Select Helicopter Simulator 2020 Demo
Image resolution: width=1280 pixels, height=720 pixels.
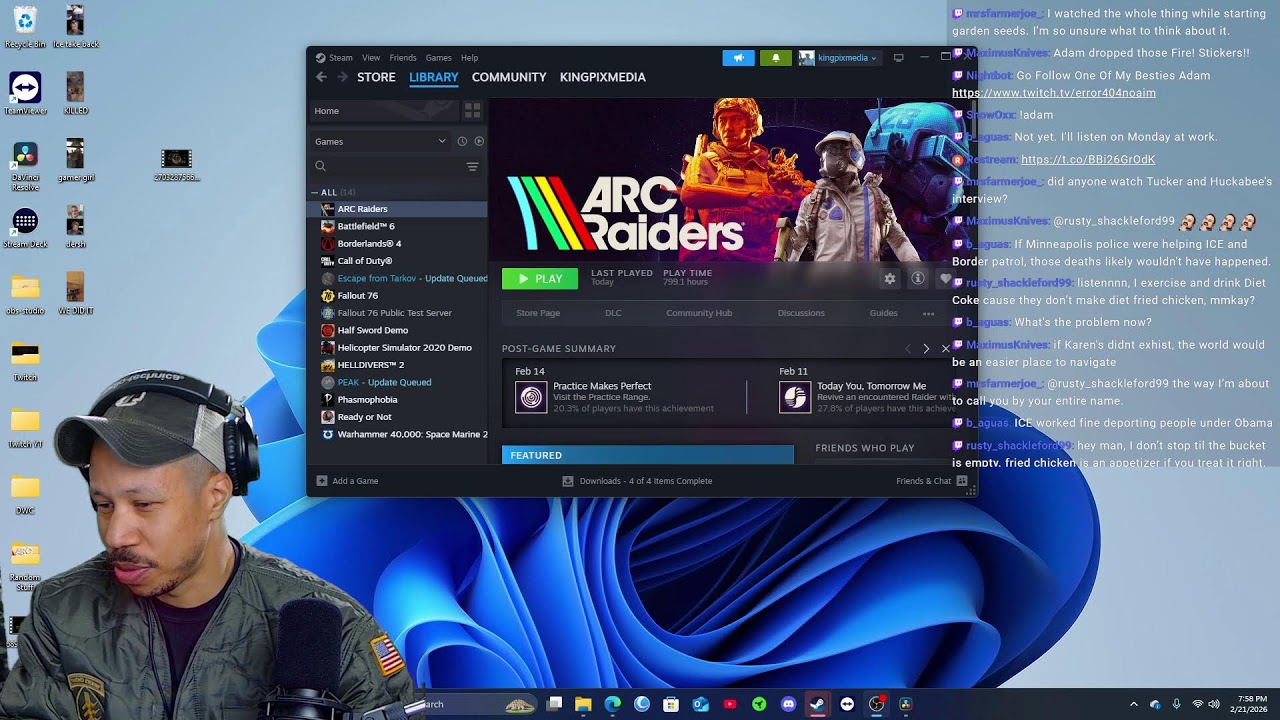click(397, 348)
